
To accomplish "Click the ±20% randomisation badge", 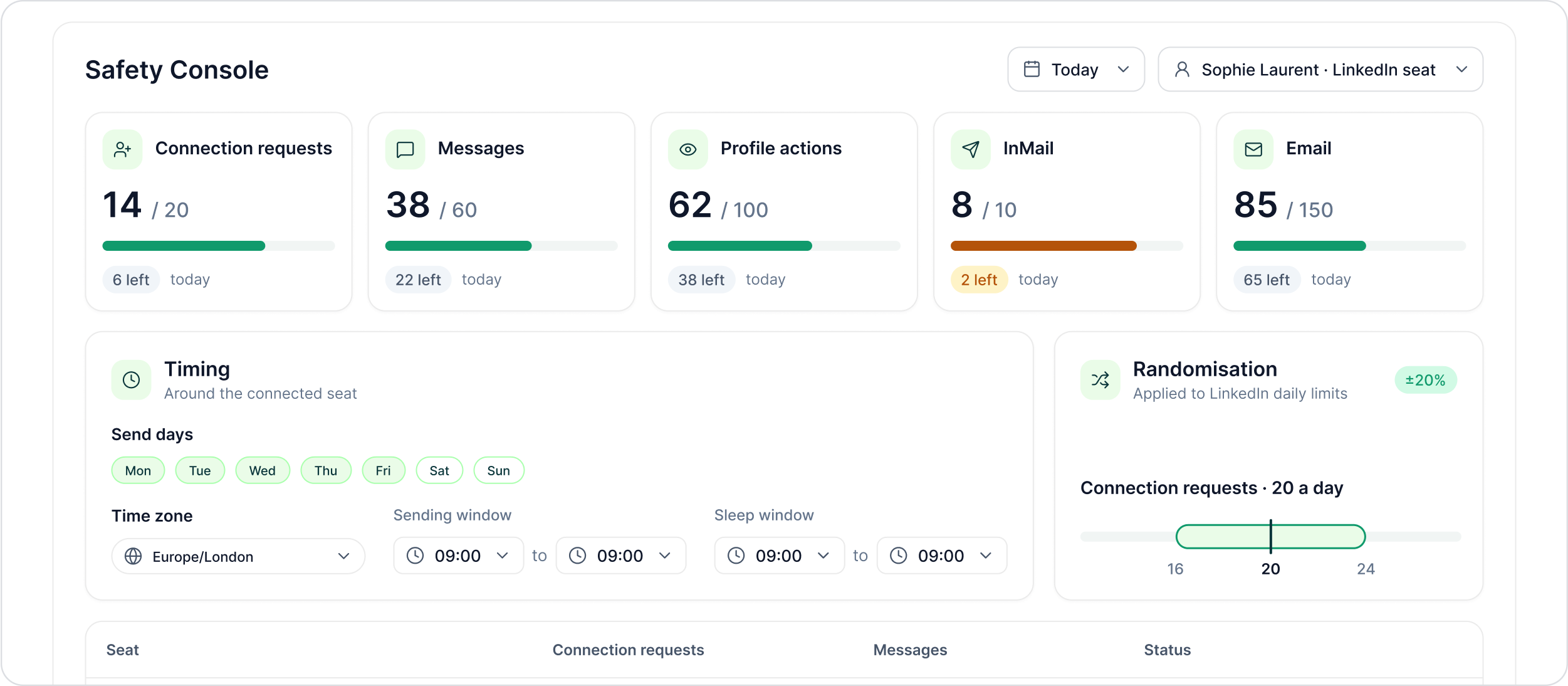I will coord(1425,380).
